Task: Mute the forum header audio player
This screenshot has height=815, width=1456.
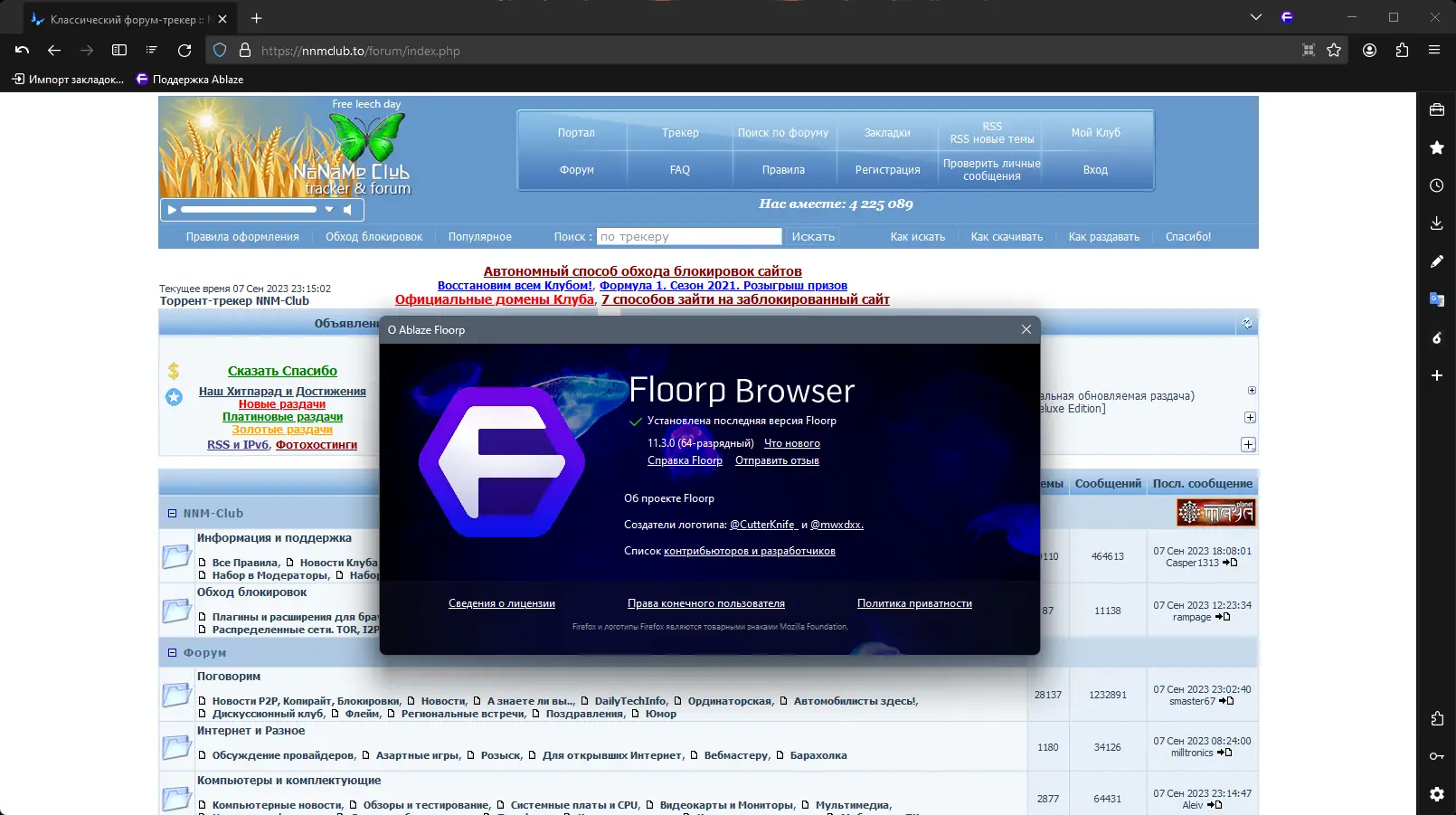Action: (x=347, y=210)
